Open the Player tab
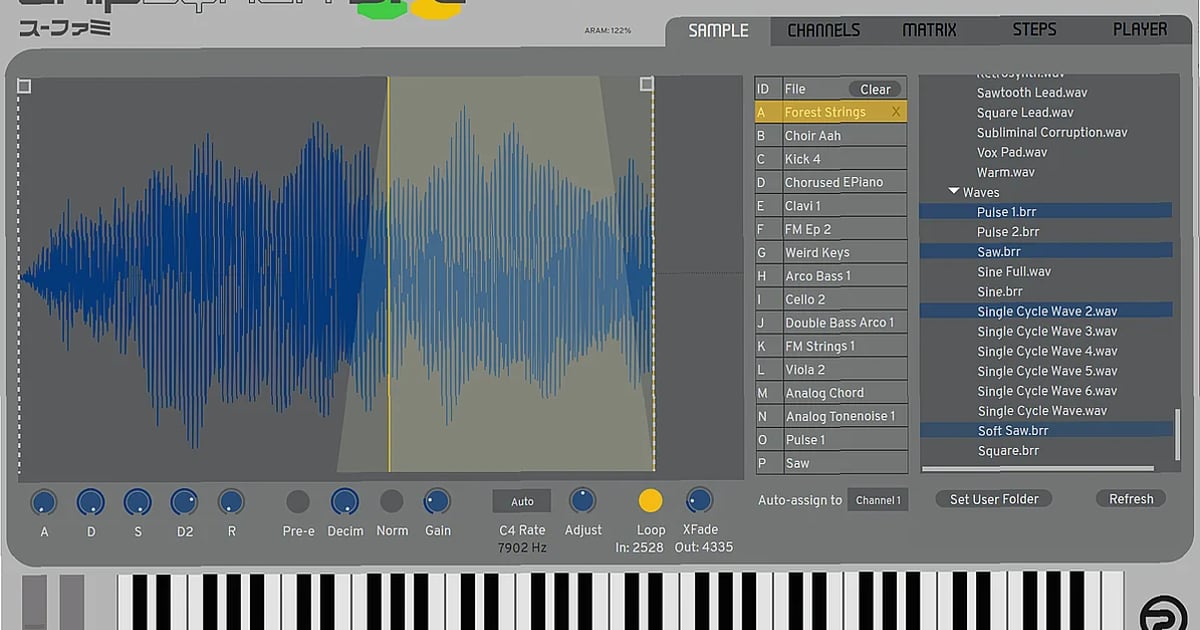The height and width of the screenshot is (630, 1200). click(1139, 29)
